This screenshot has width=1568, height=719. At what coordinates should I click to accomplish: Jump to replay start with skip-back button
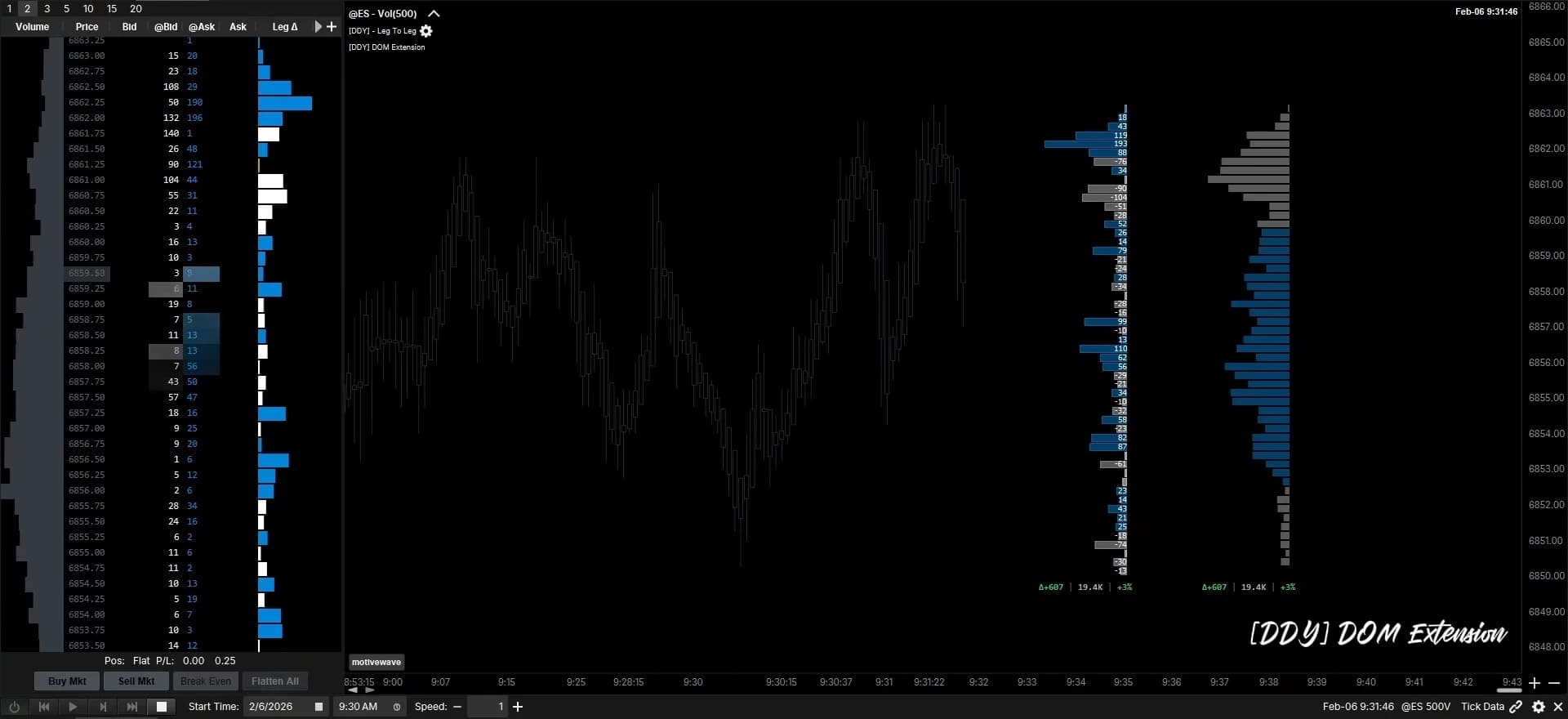pos(44,707)
